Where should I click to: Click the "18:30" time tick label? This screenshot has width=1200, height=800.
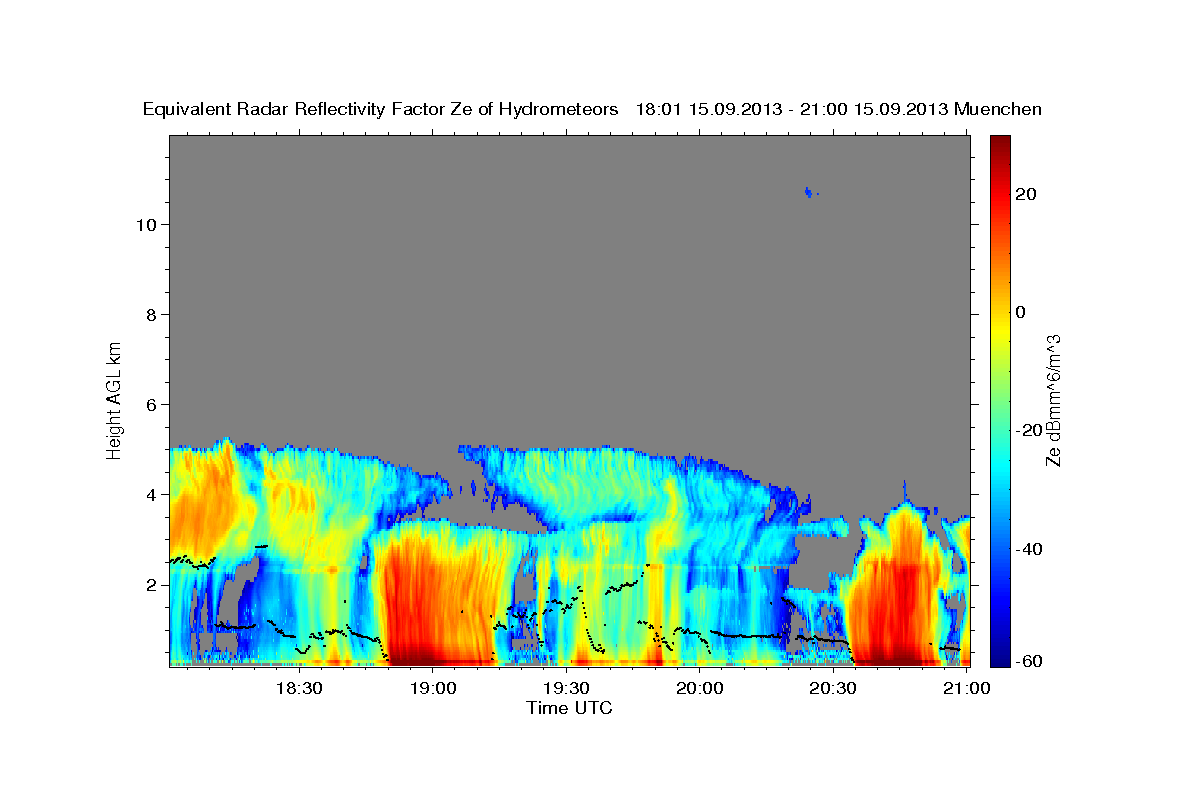(298, 688)
